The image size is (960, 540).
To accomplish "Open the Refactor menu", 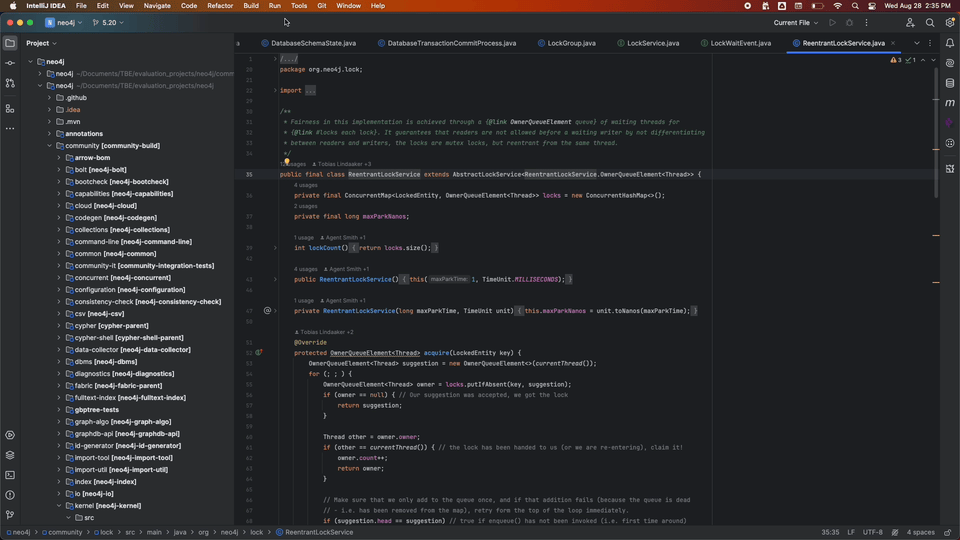I will 220,6.
